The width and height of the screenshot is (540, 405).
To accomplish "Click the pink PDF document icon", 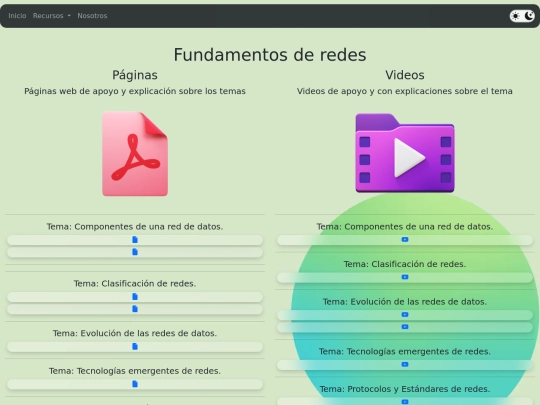I will [135, 154].
